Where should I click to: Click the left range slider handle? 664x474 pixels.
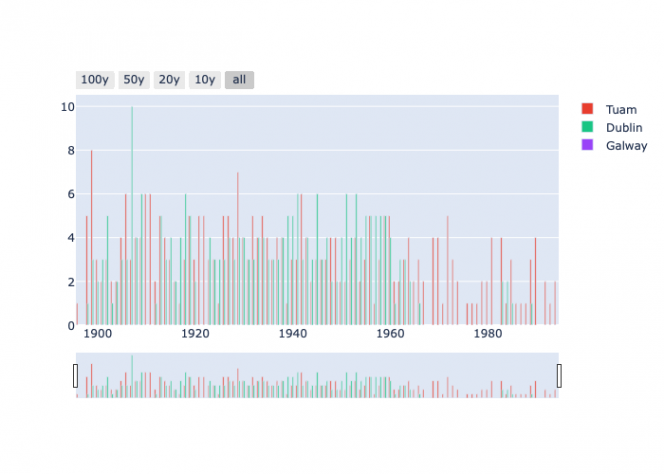(76, 376)
